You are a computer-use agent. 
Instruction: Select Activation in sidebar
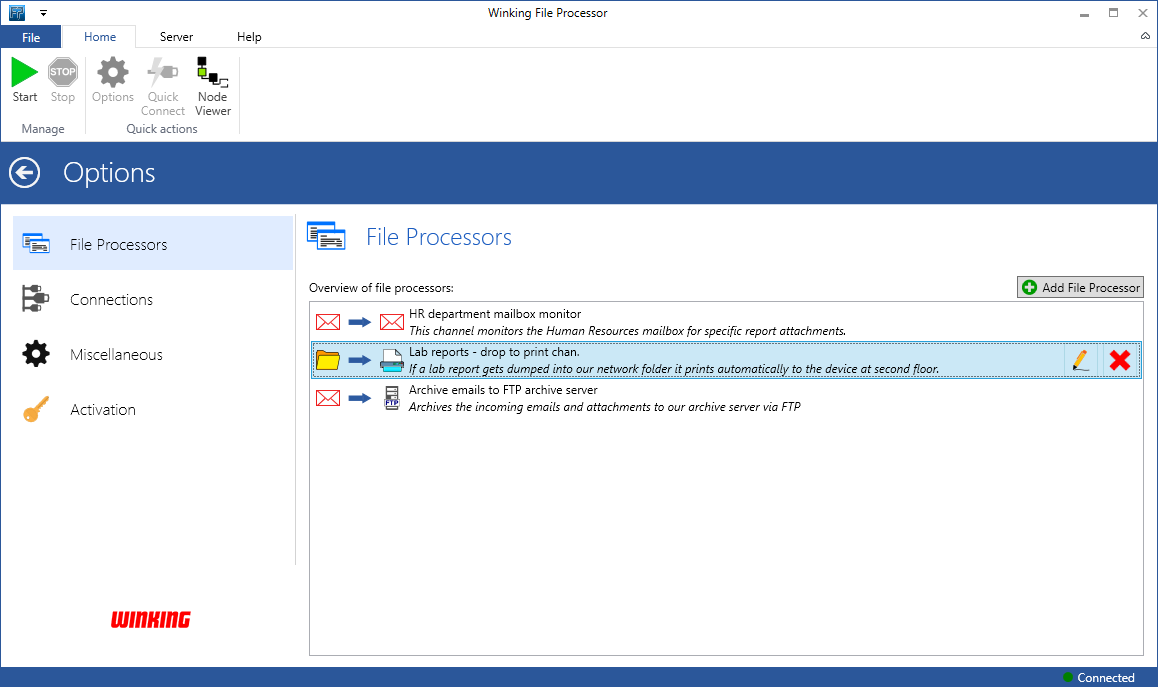pos(153,410)
